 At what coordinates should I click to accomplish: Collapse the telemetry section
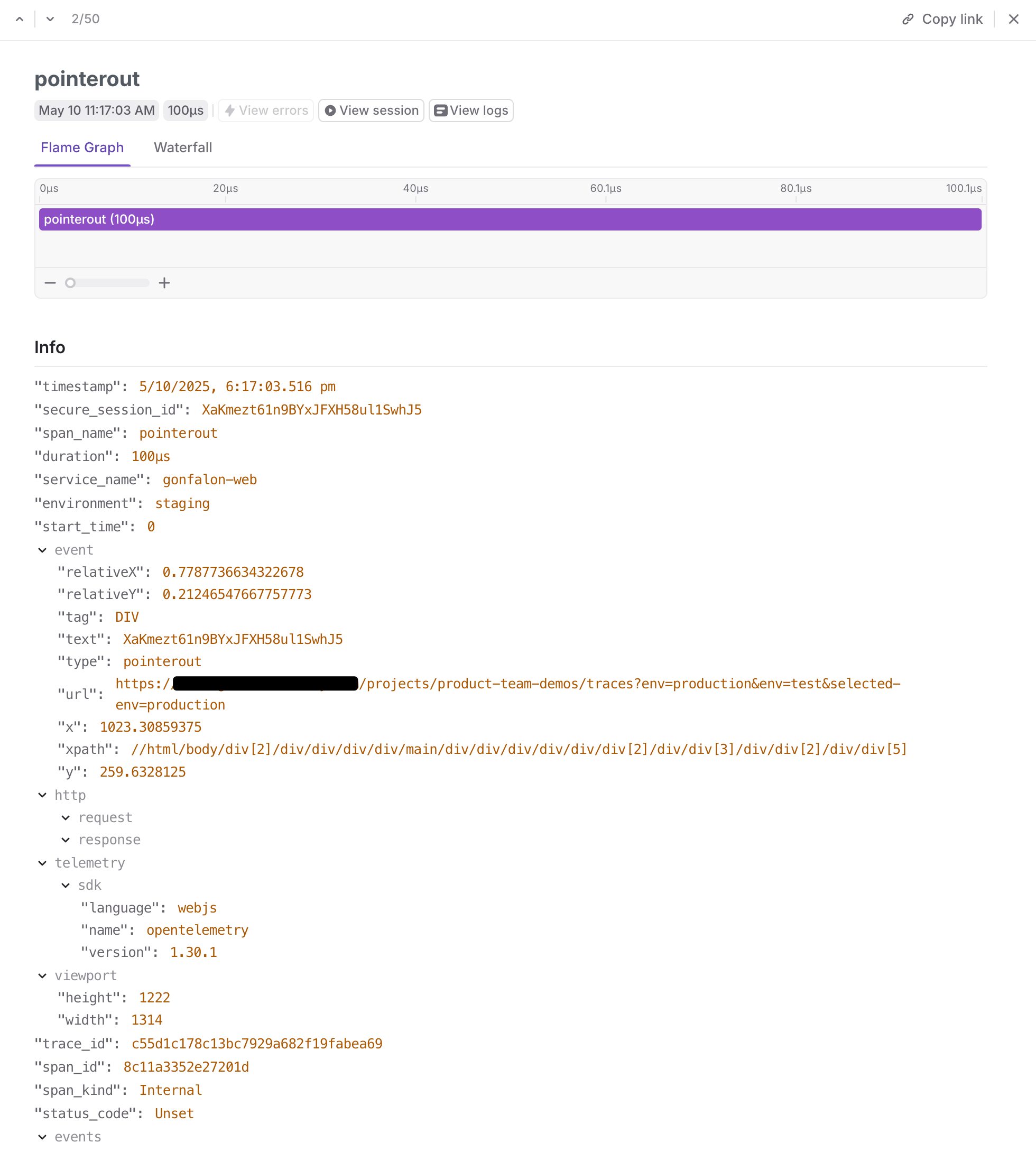point(43,863)
